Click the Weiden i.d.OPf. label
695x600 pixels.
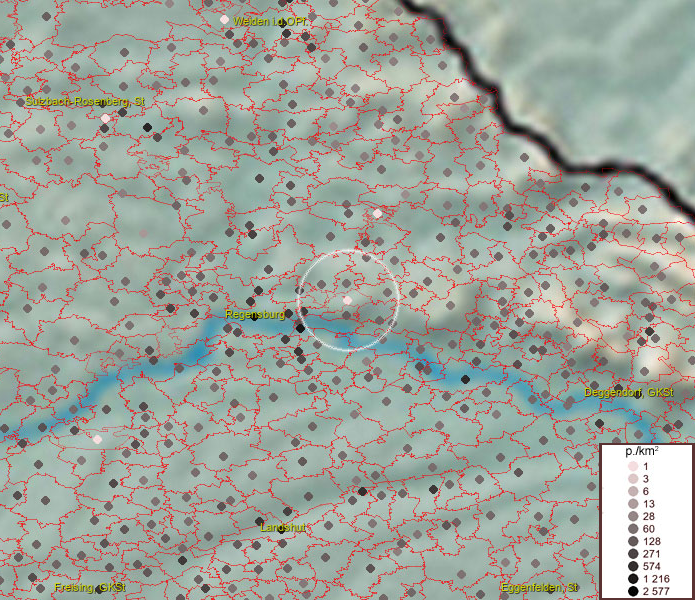[x=270, y=21]
